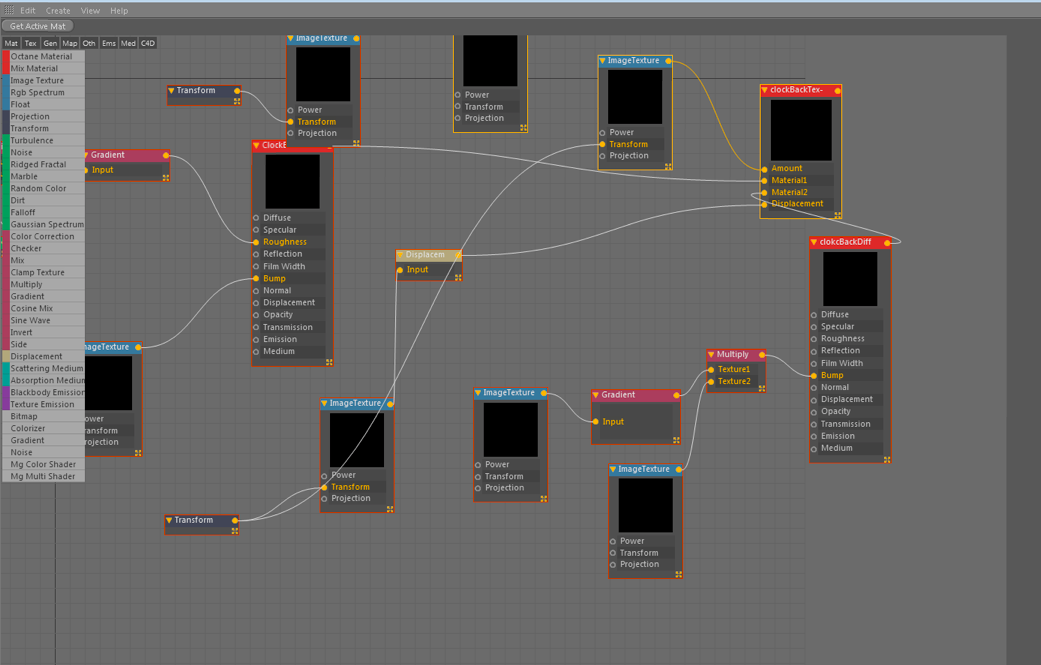Open the Create menu

58,11
